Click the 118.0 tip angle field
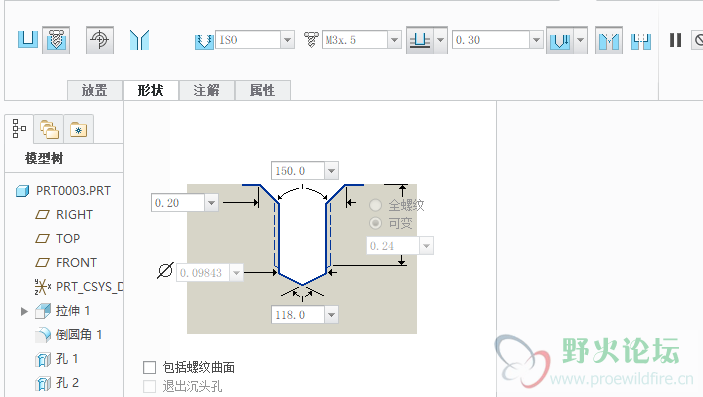 pos(298,315)
